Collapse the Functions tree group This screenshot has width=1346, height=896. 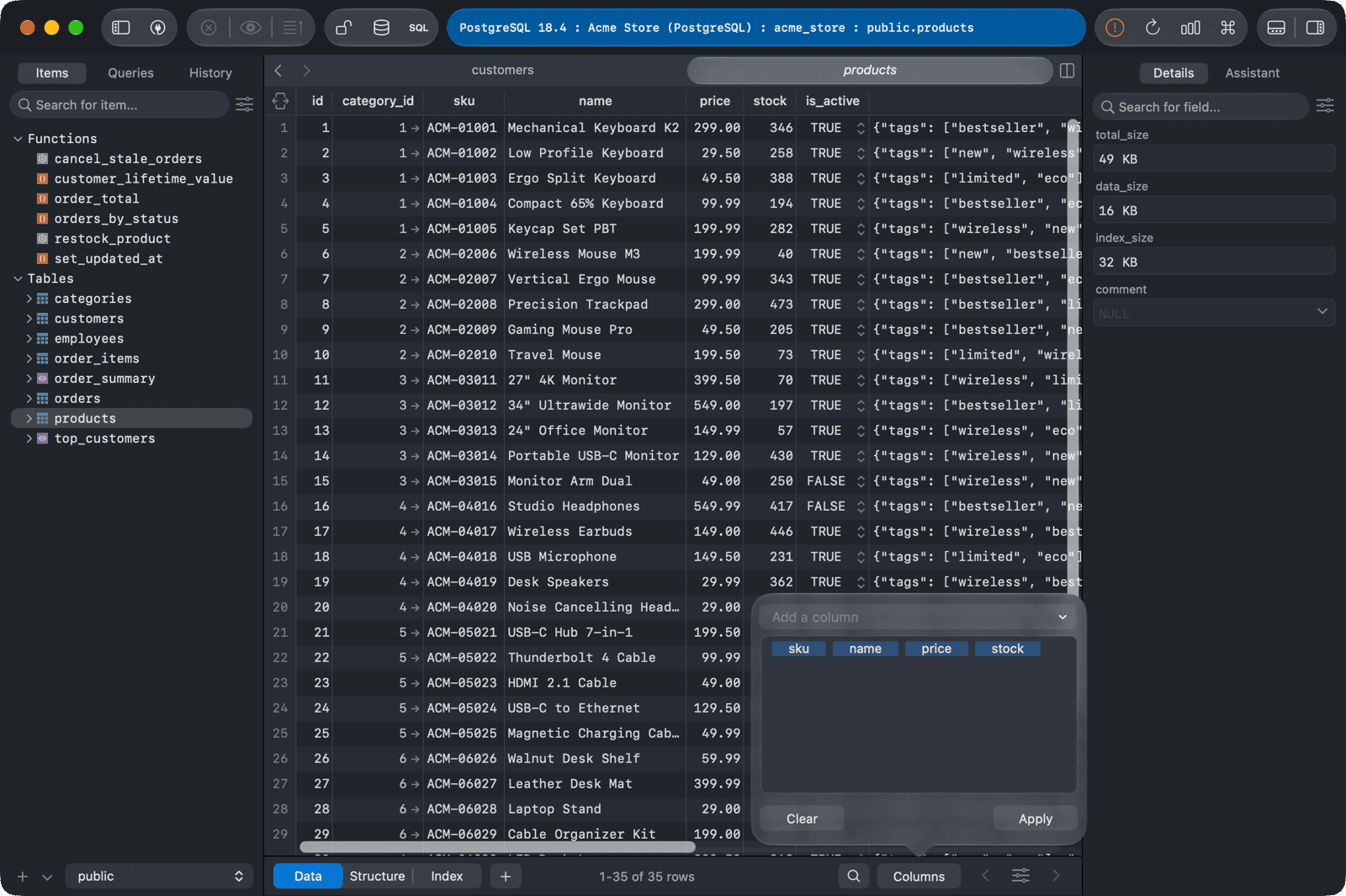pyautogui.click(x=18, y=139)
